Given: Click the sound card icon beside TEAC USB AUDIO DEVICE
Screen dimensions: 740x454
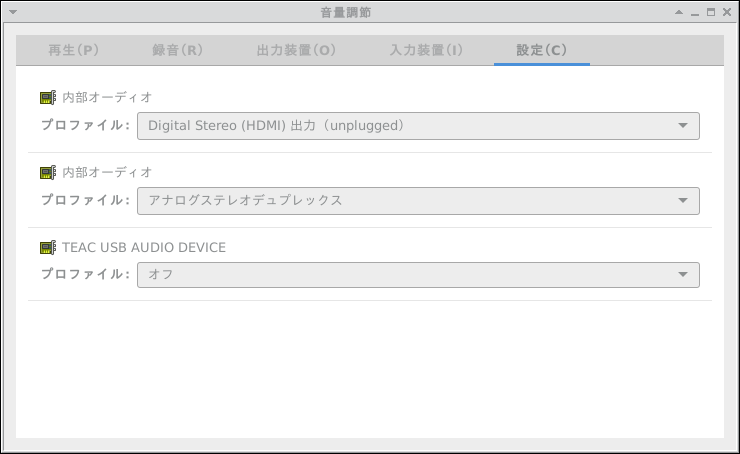Looking at the screenshot, I should pyautogui.click(x=48, y=247).
